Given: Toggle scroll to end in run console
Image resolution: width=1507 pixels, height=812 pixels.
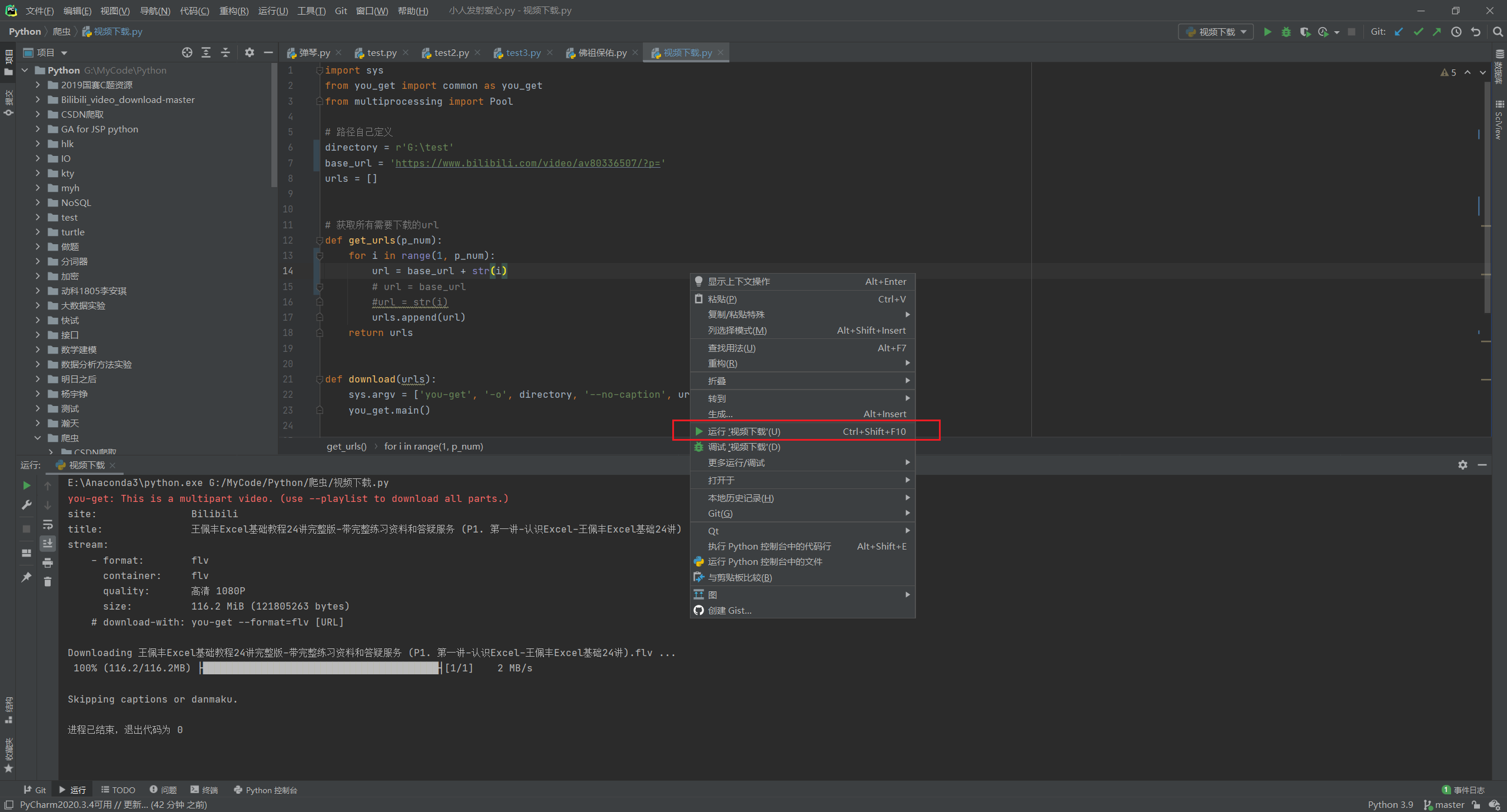Looking at the screenshot, I should click(x=48, y=543).
